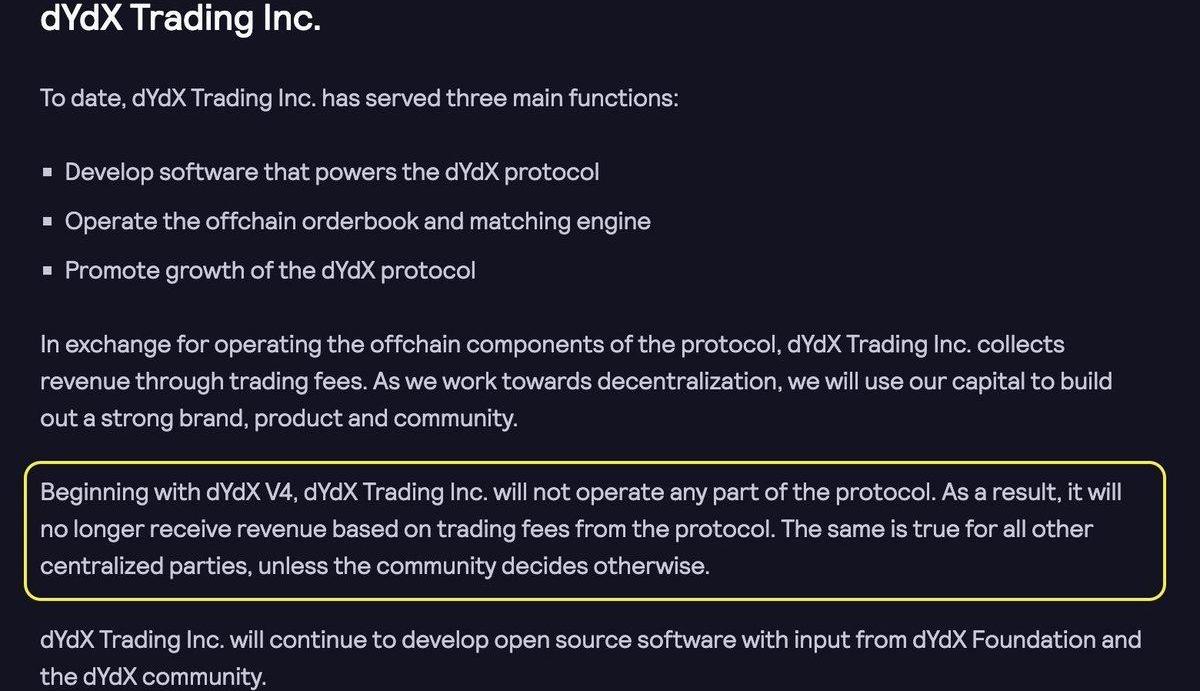The width and height of the screenshot is (1200, 691).
Task: Click the bullet marker before "Operate the offchain"
Action: (47, 222)
